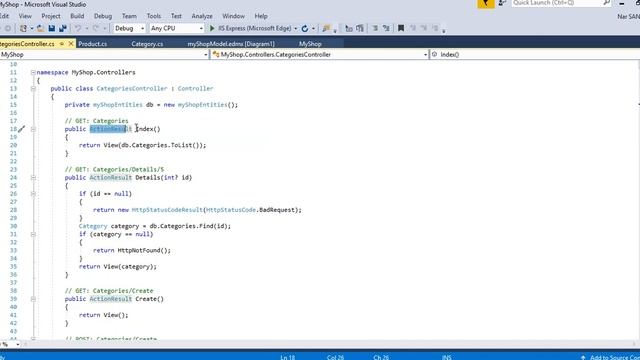Click the Add to Source Control arrow icon
This screenshot has height=360, width=640.
click(583, 357)
